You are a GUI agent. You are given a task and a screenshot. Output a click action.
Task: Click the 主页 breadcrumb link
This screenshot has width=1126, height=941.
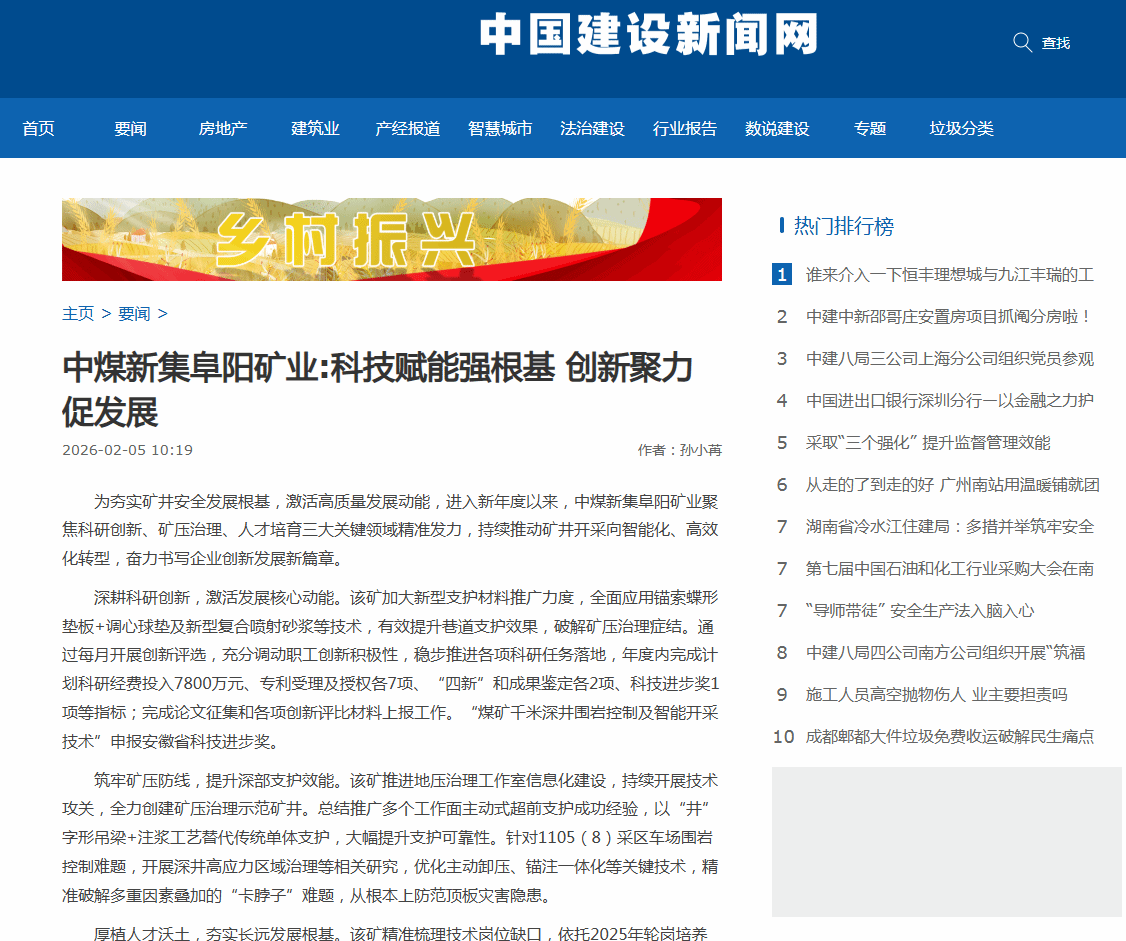(78, 314)
